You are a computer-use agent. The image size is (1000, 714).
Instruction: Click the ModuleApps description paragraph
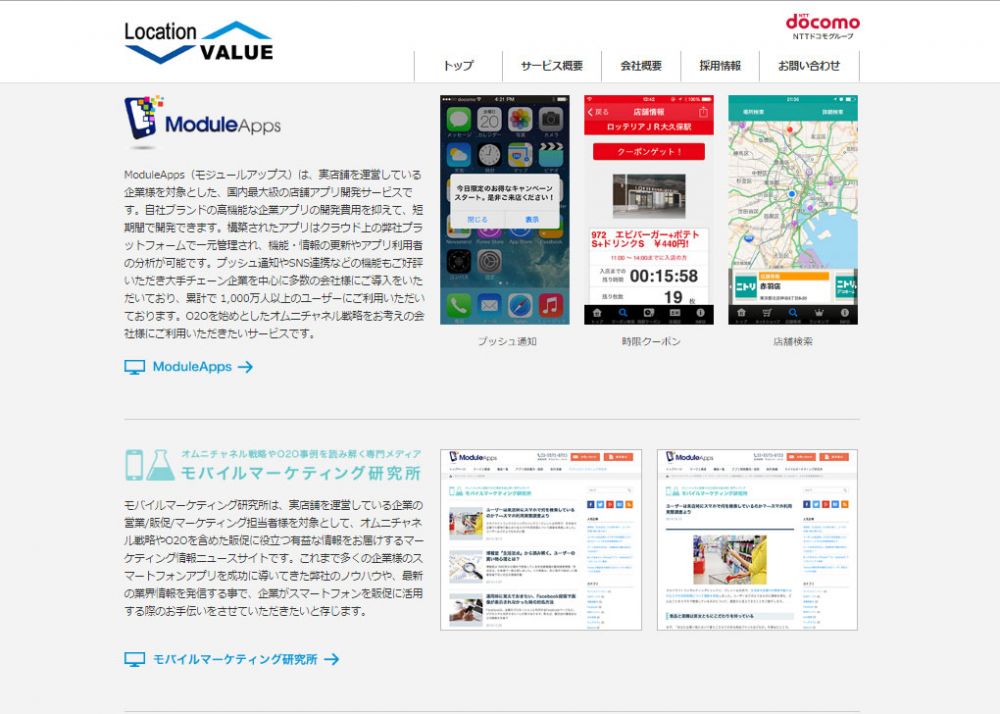[274, 254]
